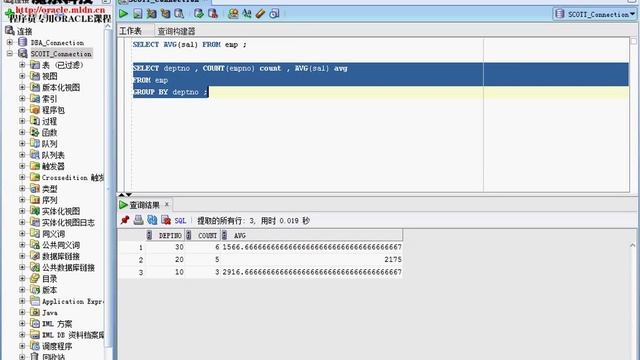Commit changes with the green-check database icon
The width and height of the screenshot is (640, 360).
[x=199, y=14]
